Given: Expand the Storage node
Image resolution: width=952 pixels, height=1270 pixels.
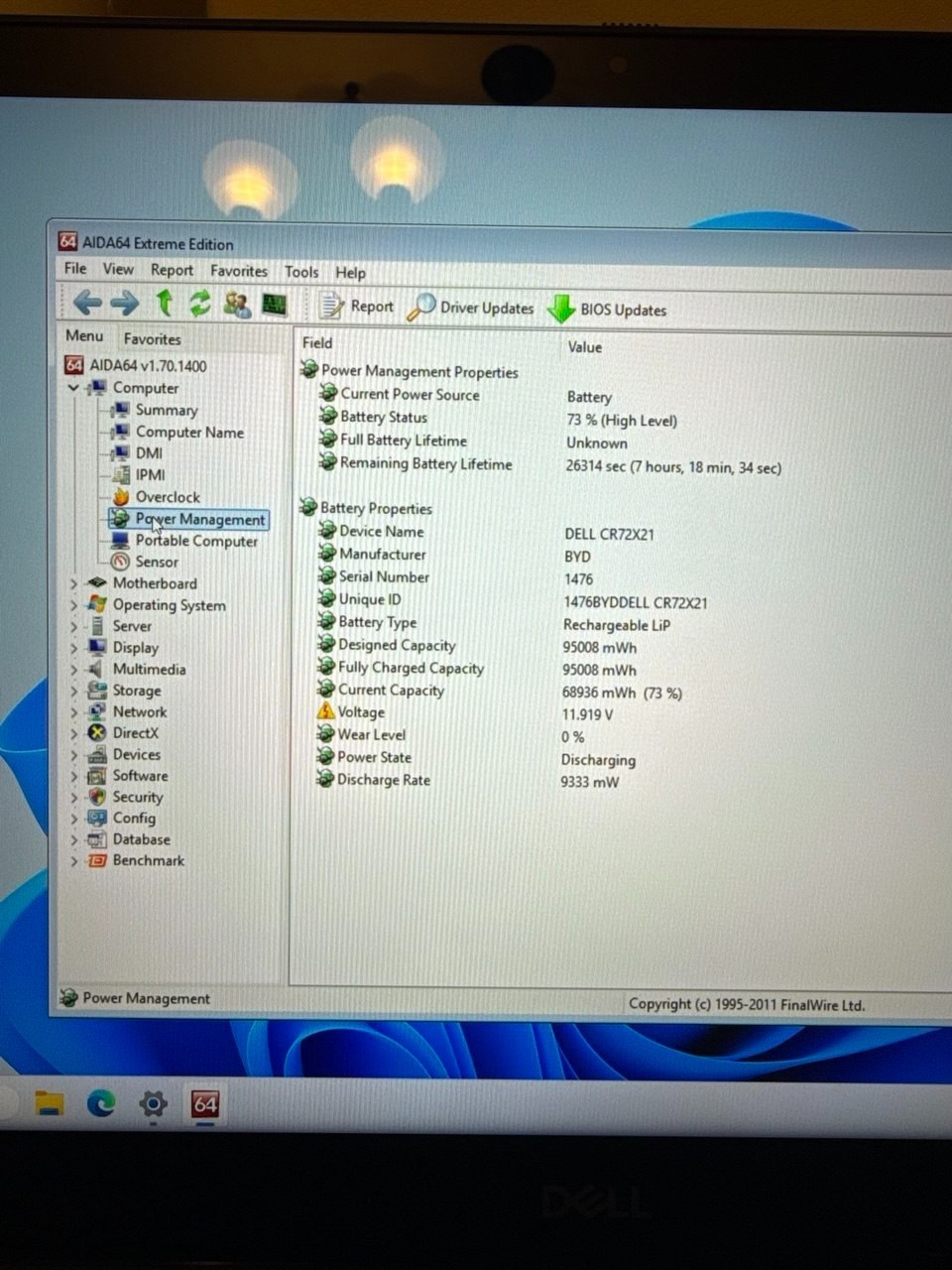Looking at the screenshot, I should click(73, 692).
